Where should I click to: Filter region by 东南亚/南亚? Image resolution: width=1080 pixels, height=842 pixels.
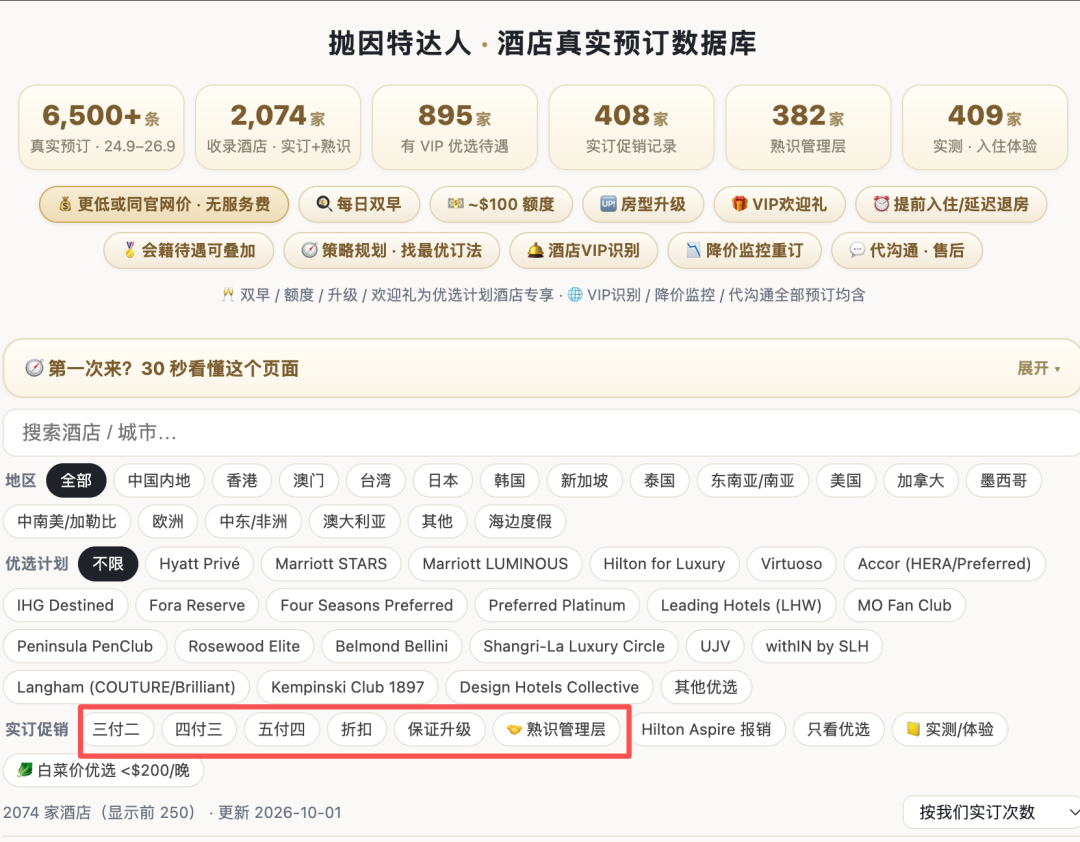point(752,480)
